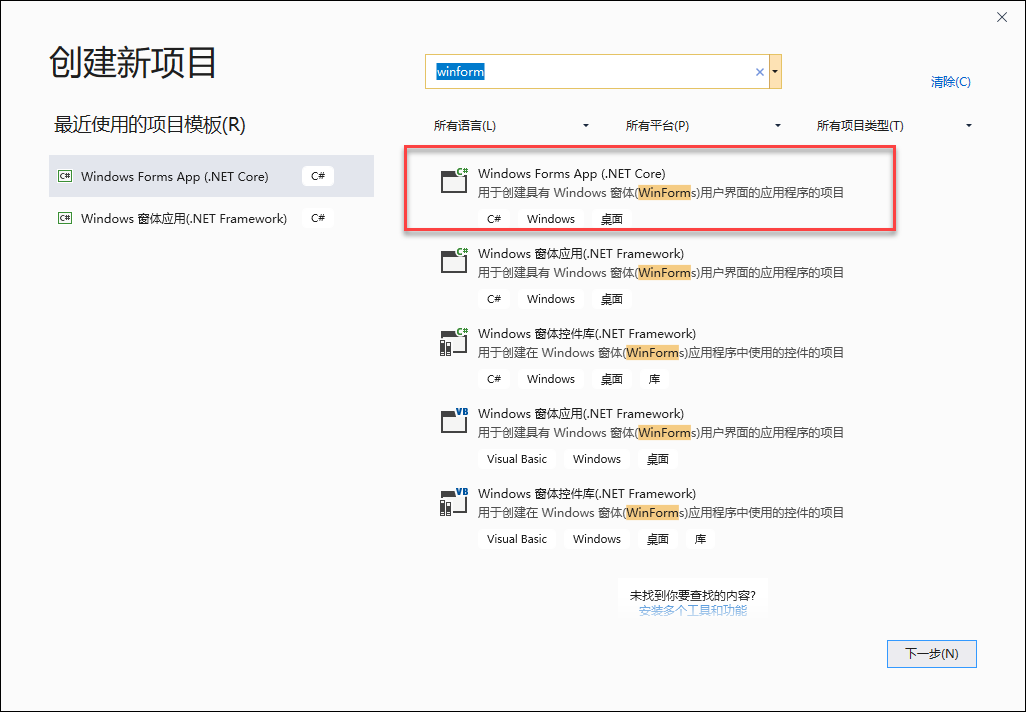Viewport: 1026px width, 712px height.
Task: Open the 所有语言(L) dropdown
Action: click(512, 125)
